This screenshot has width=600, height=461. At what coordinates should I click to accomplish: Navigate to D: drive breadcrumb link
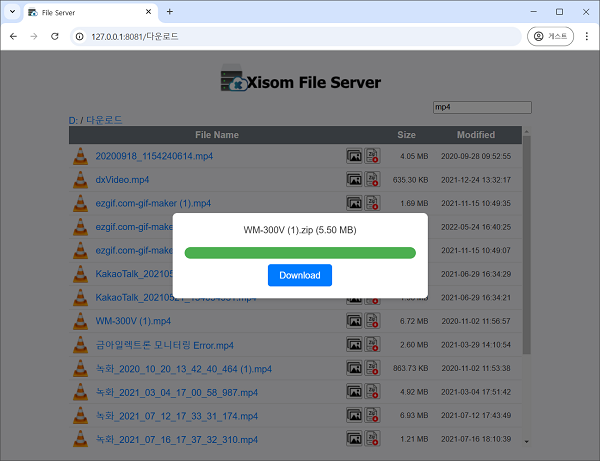click(x=73, y=121)
